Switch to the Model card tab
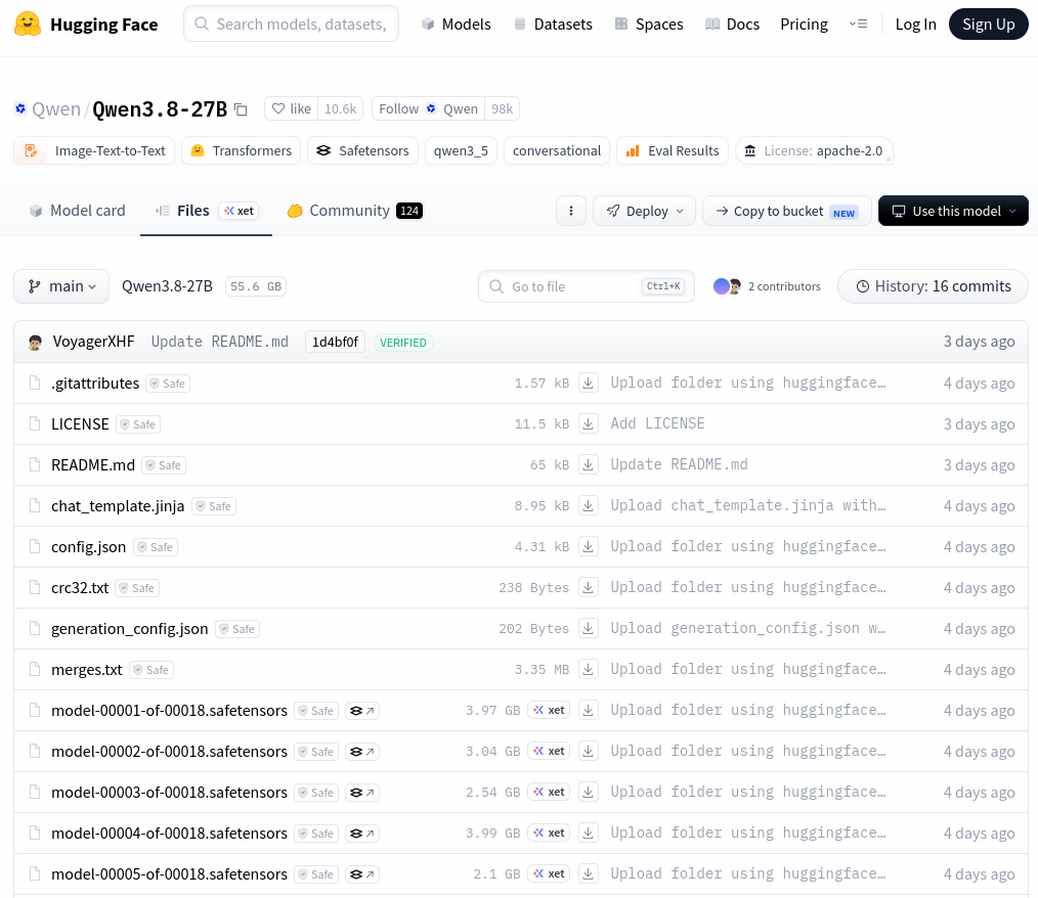The image size is (1038, 898). click(x=77, y=210)
